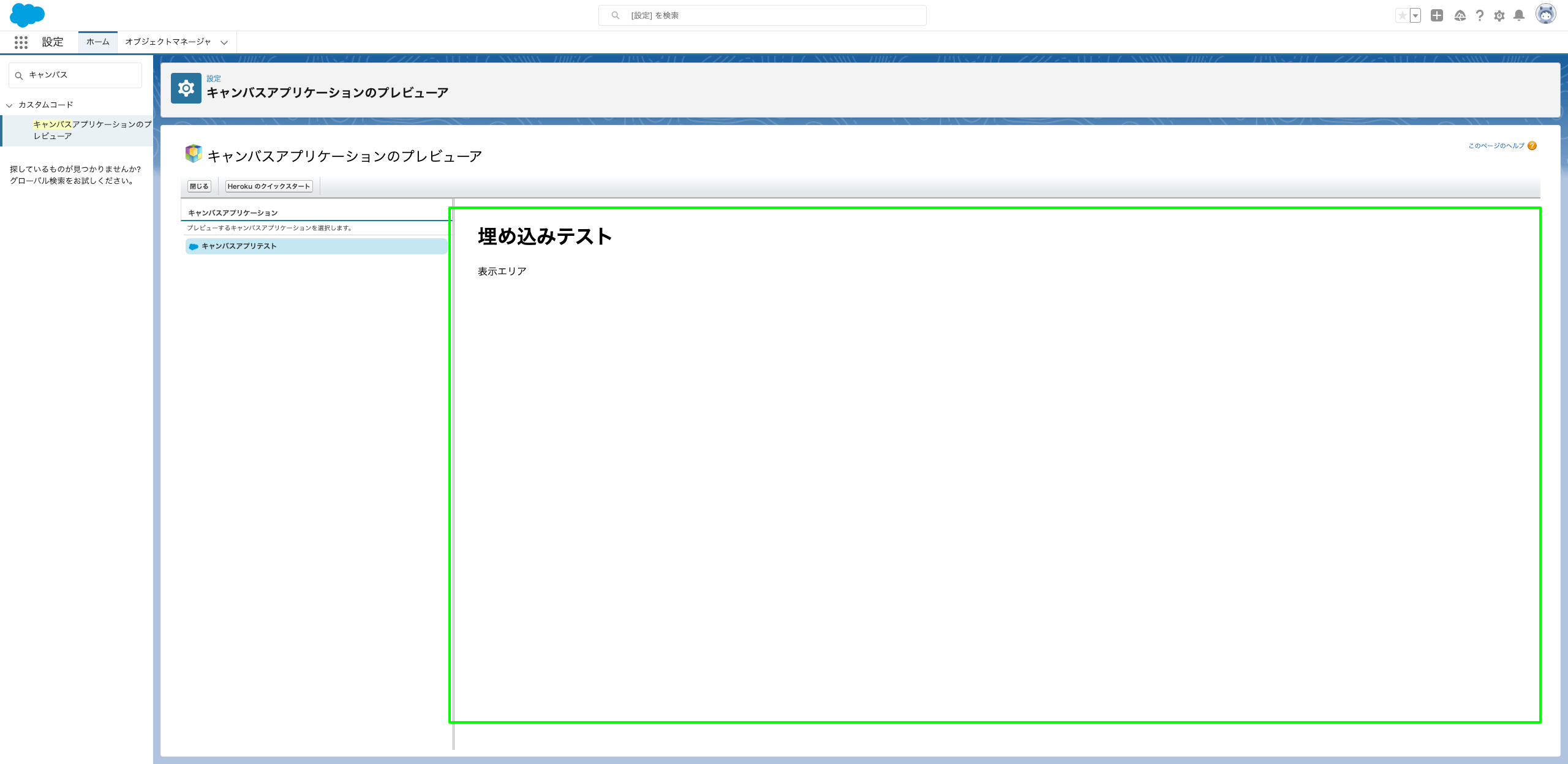Open the オブジェクトマネージャ tab
The width and height of the screenshot is (1568, 764).
(167, 42)
